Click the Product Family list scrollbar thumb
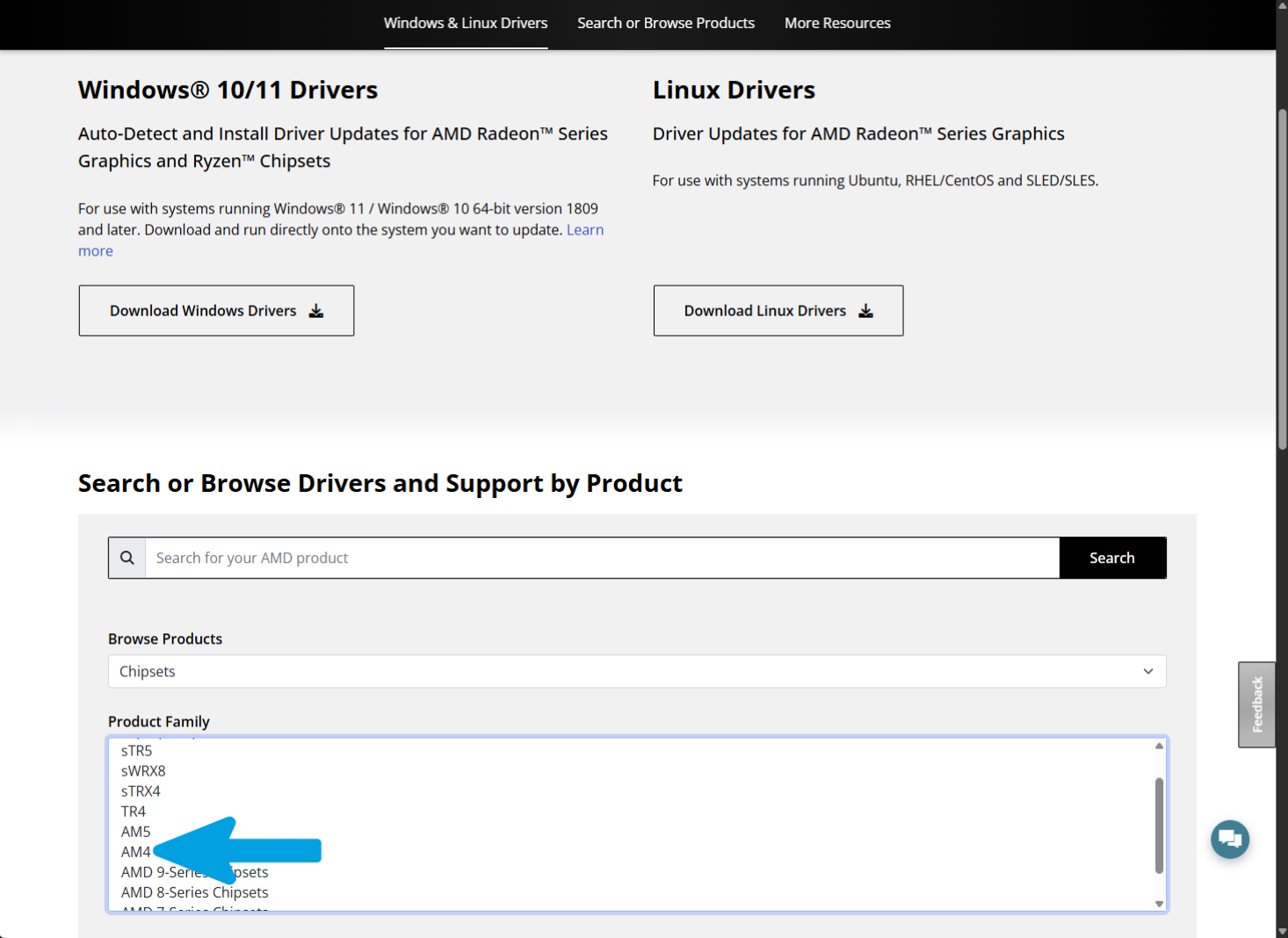Image resolution: width=1288 pixels, height=938 pixels. point(1159,826)
